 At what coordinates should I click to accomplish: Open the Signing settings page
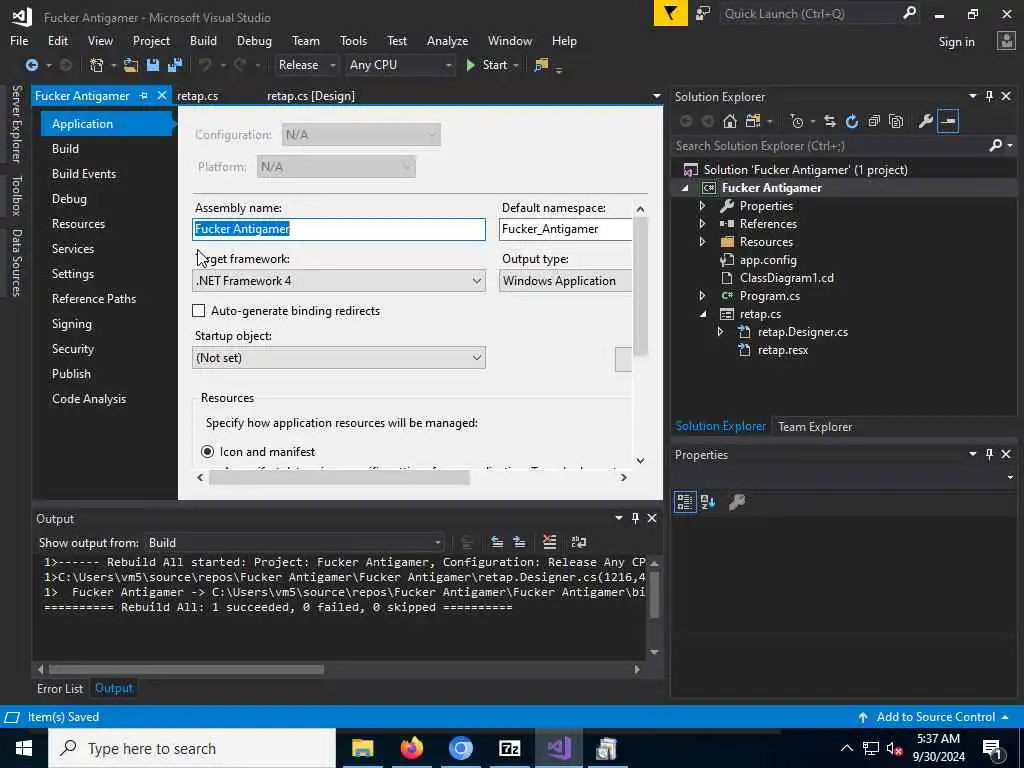(x=72, y=324)
